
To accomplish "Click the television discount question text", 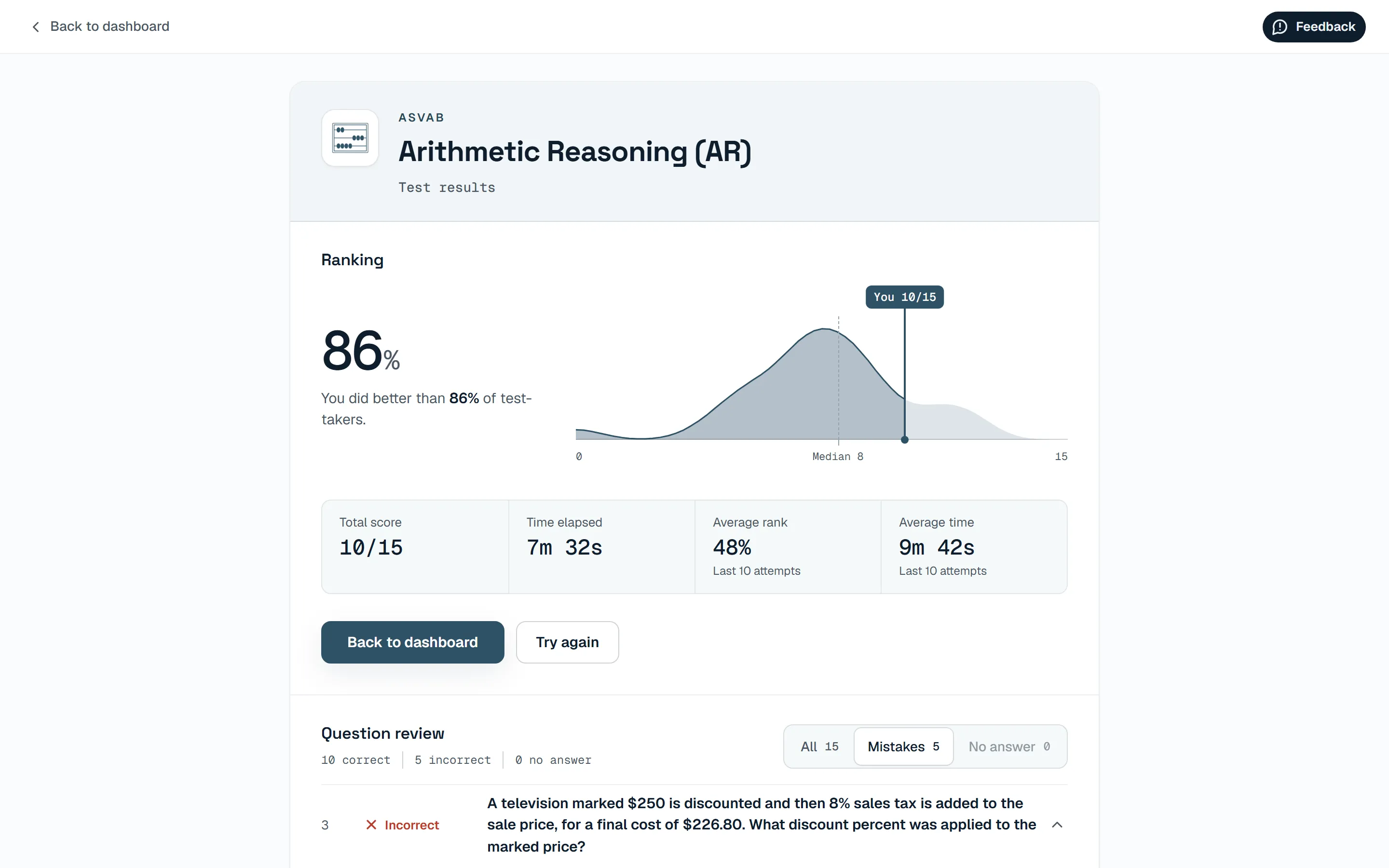I will click(x=762, y=825).
